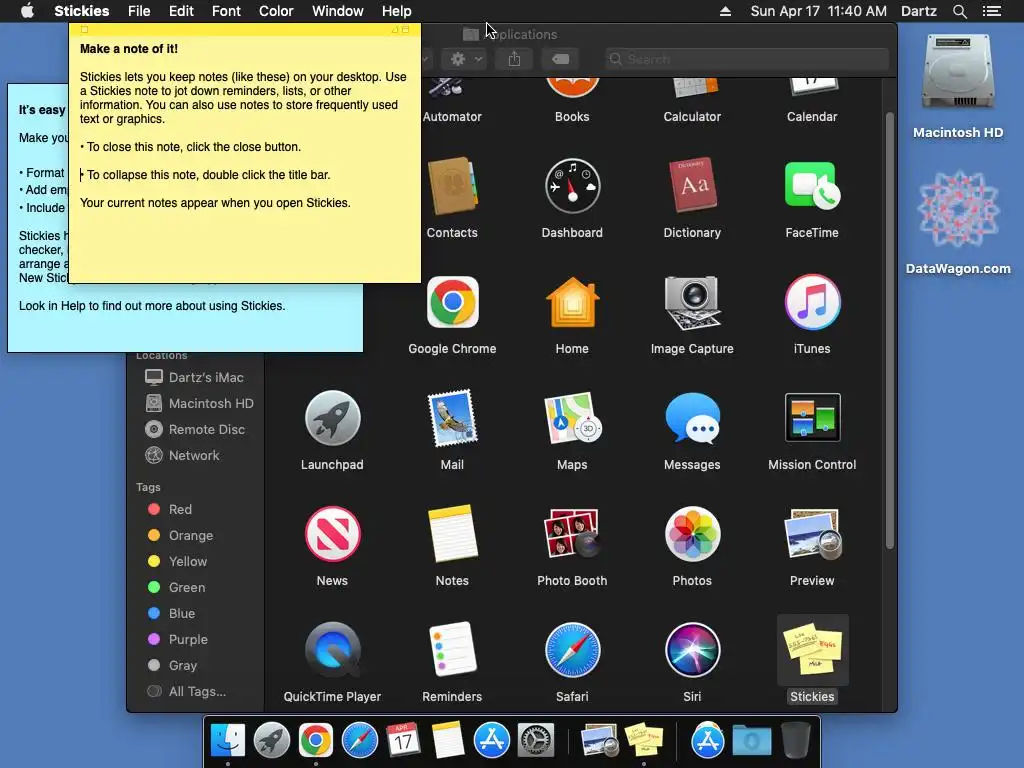Select Google Chrome in Applications window
This screenshot has width=1024, height=768.
pyautogui.click(x=452, y=302)
